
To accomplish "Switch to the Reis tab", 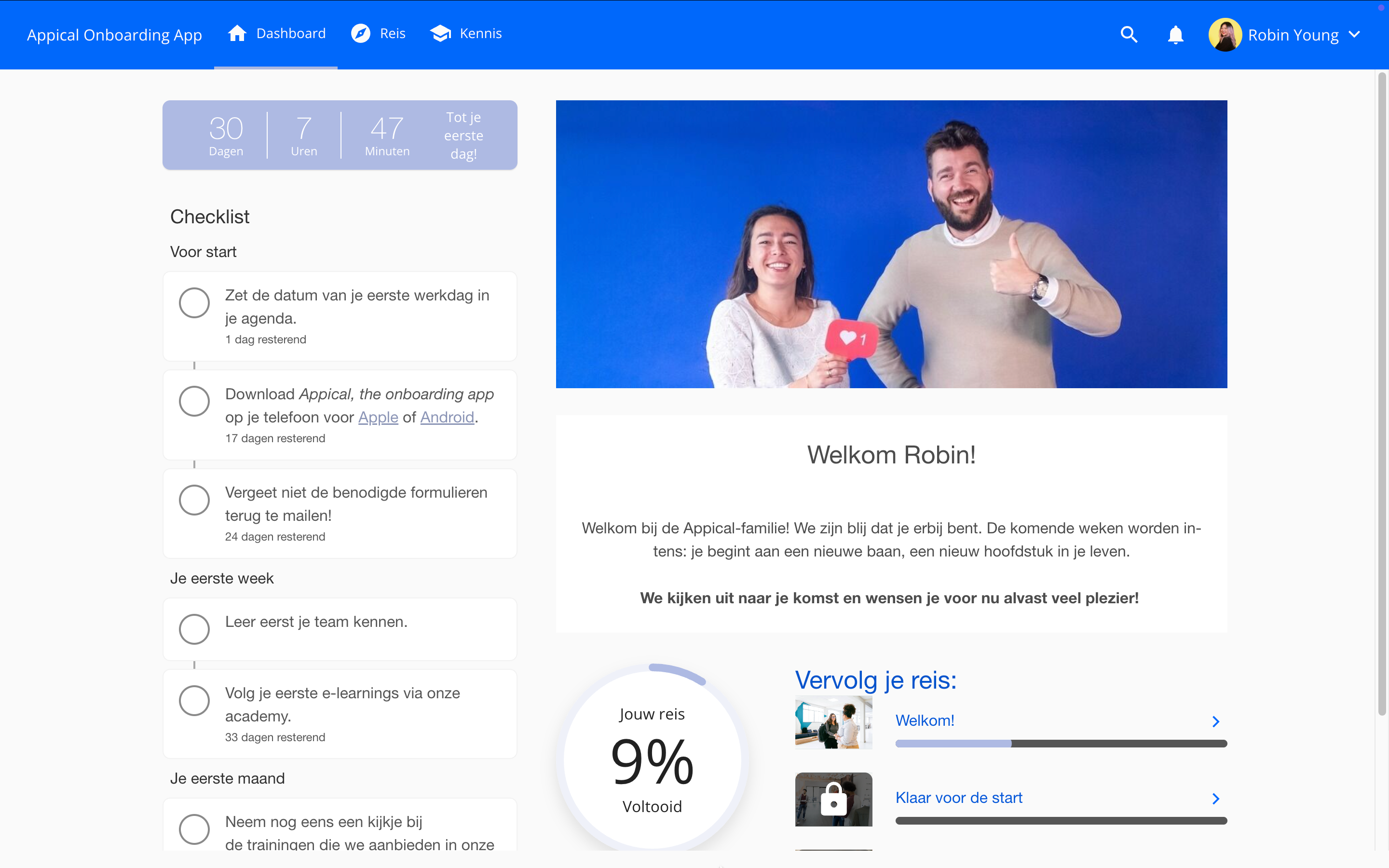I will pos(392,33).
